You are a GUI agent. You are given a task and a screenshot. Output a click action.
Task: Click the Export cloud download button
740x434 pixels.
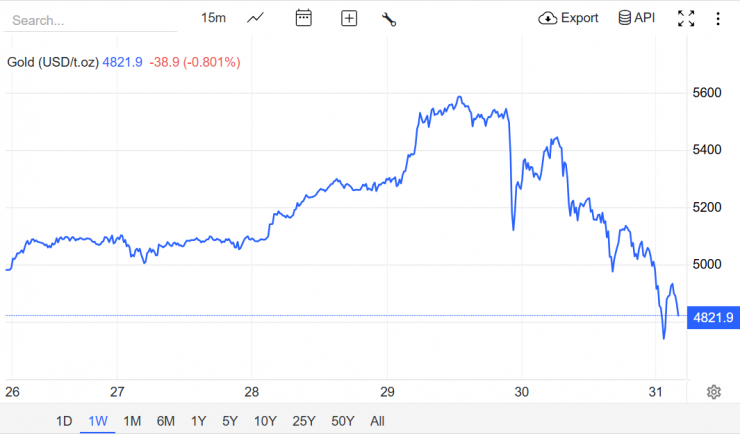click(x=568, y=18)
